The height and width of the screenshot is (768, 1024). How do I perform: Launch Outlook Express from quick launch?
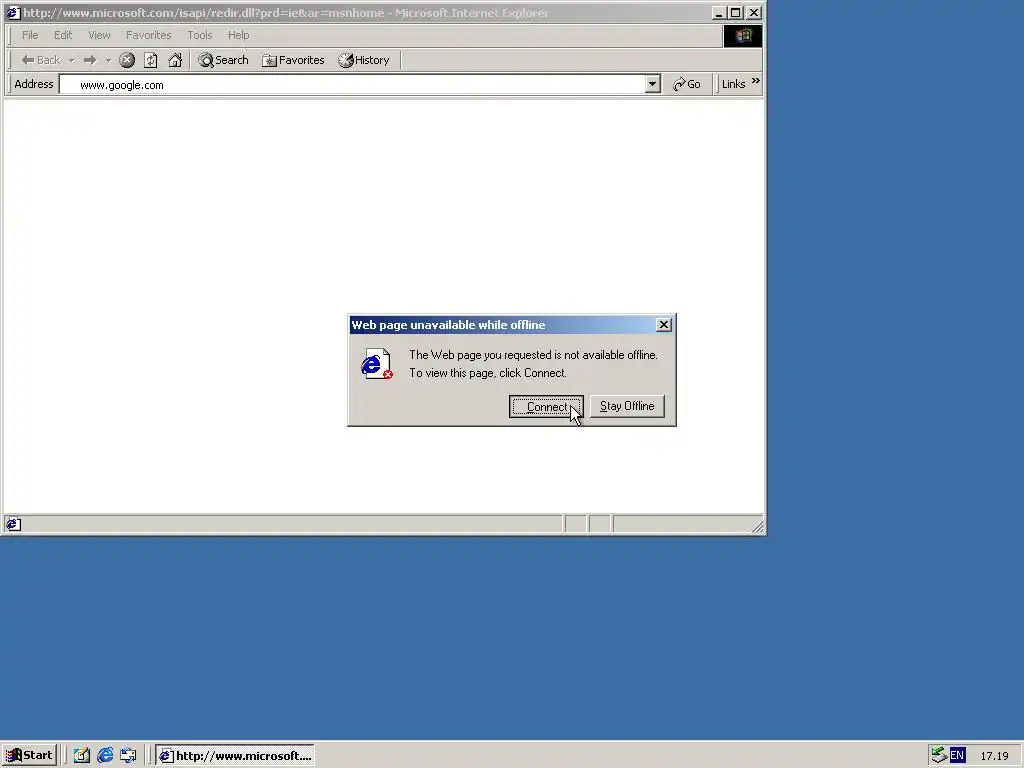pos(129,756)
